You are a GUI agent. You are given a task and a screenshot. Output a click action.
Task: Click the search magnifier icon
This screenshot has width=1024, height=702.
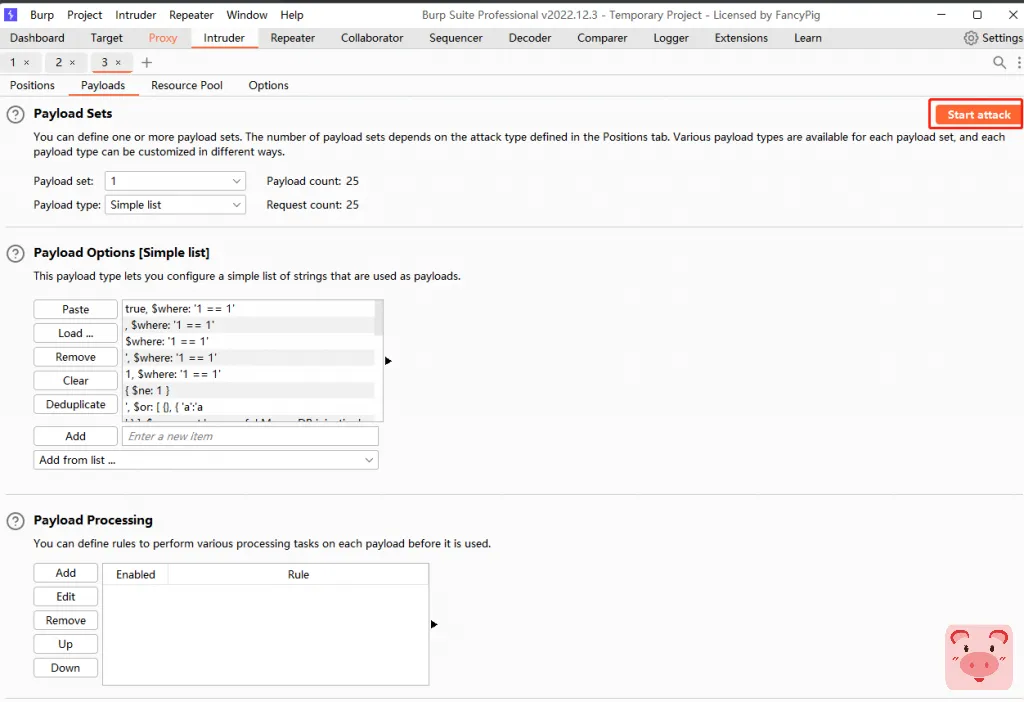999,62
